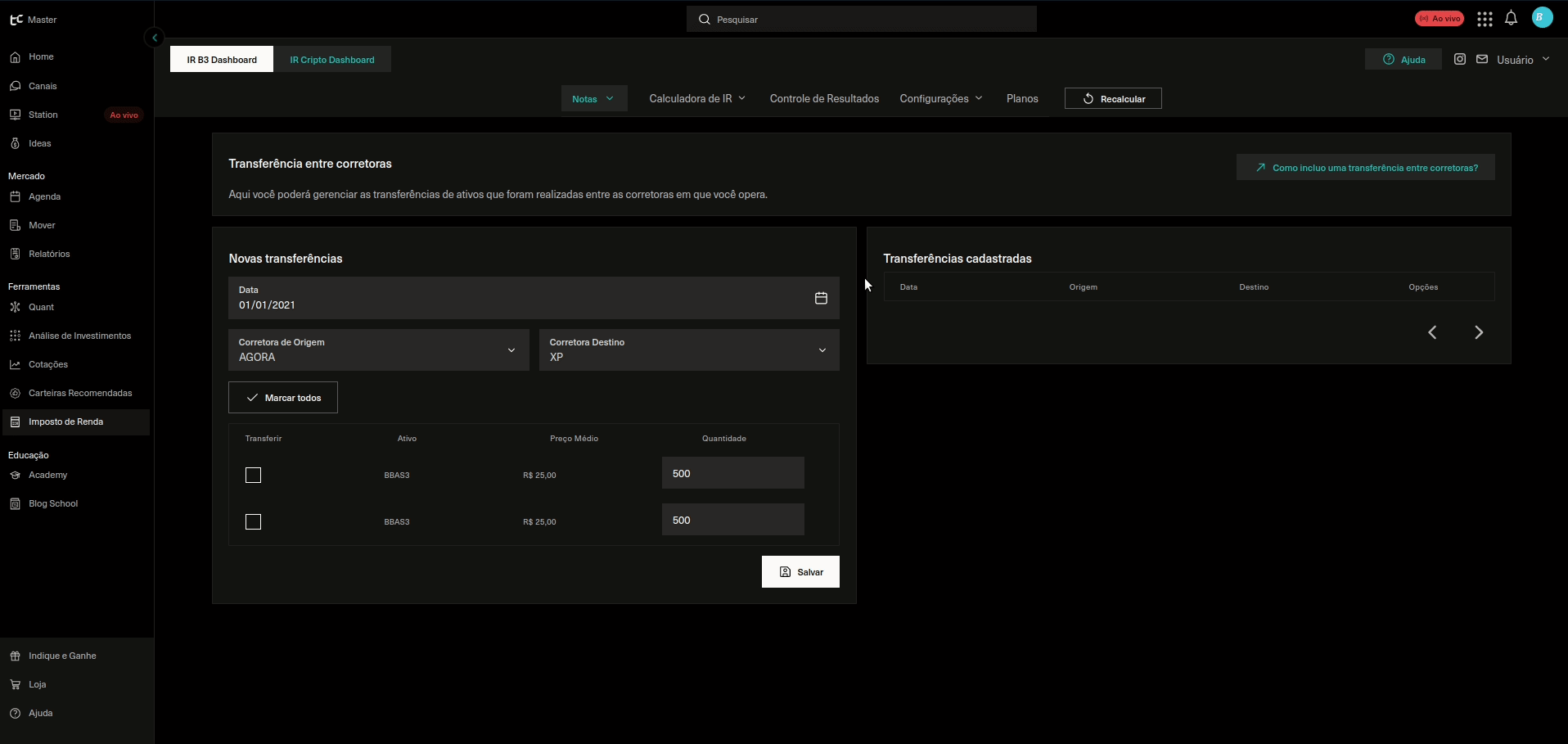The height and width of the screenshot is (744, 1568).
Task: Open the Agenda market calendar
Action: tap(44, 196)
